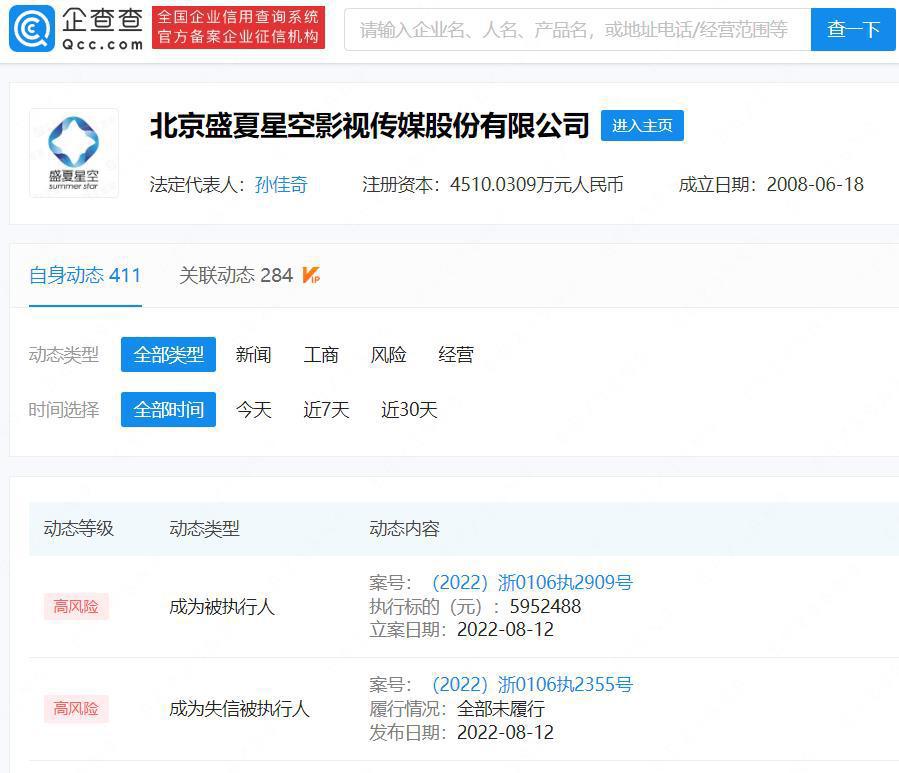Show only 今天 dynamics
The image size is (899, 773).
[x=253, y=409]
